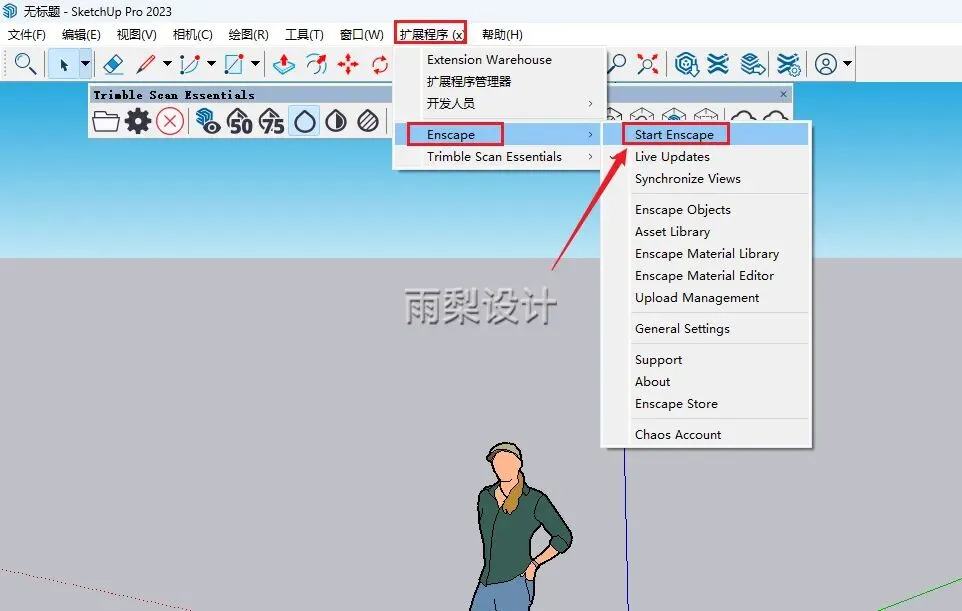The width and height of the screenshot is (962, 611).
Task: Expand the Select tool dropdown arrow
Action: point(85,64)
